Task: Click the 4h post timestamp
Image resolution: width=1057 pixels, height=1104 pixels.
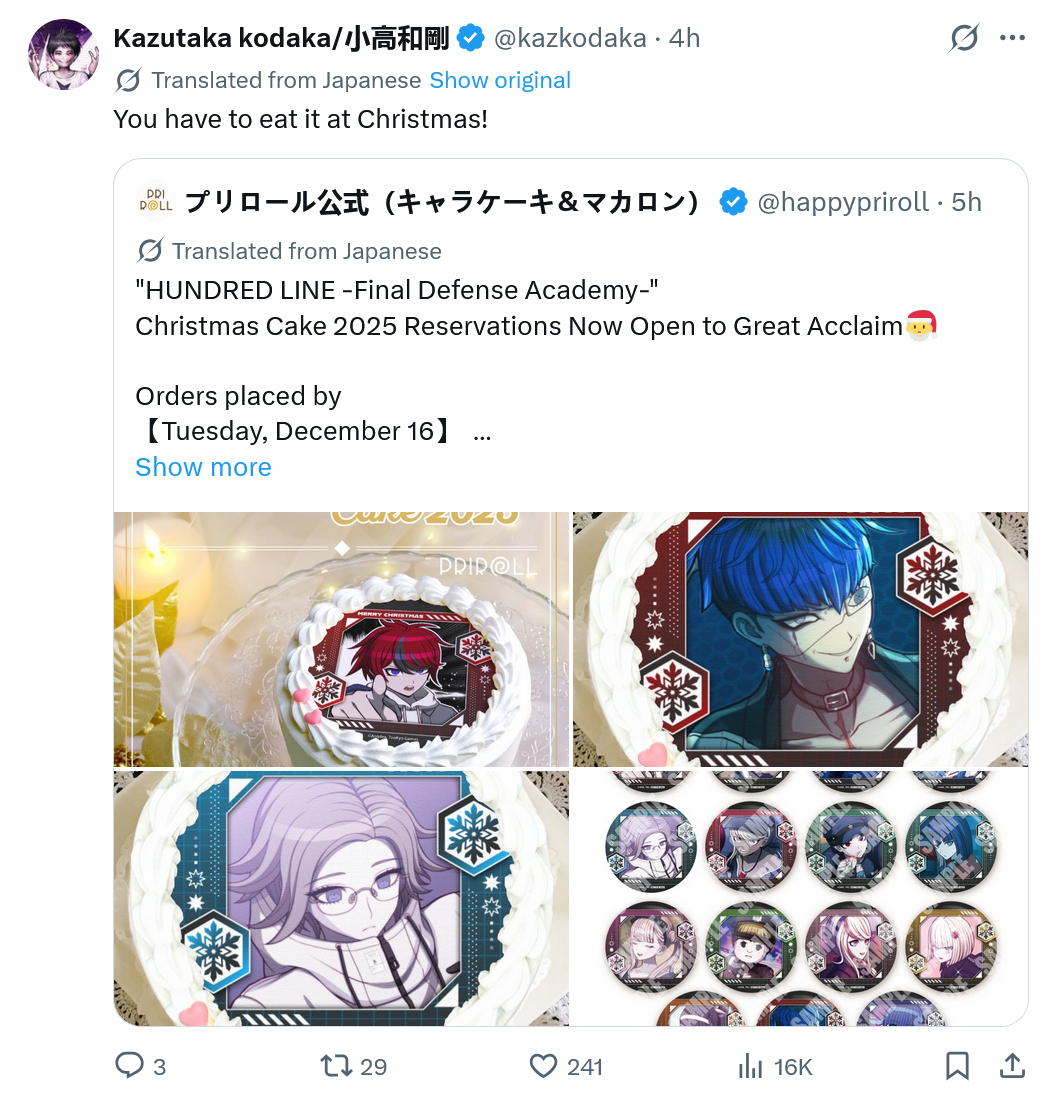Action: (684, 38)
